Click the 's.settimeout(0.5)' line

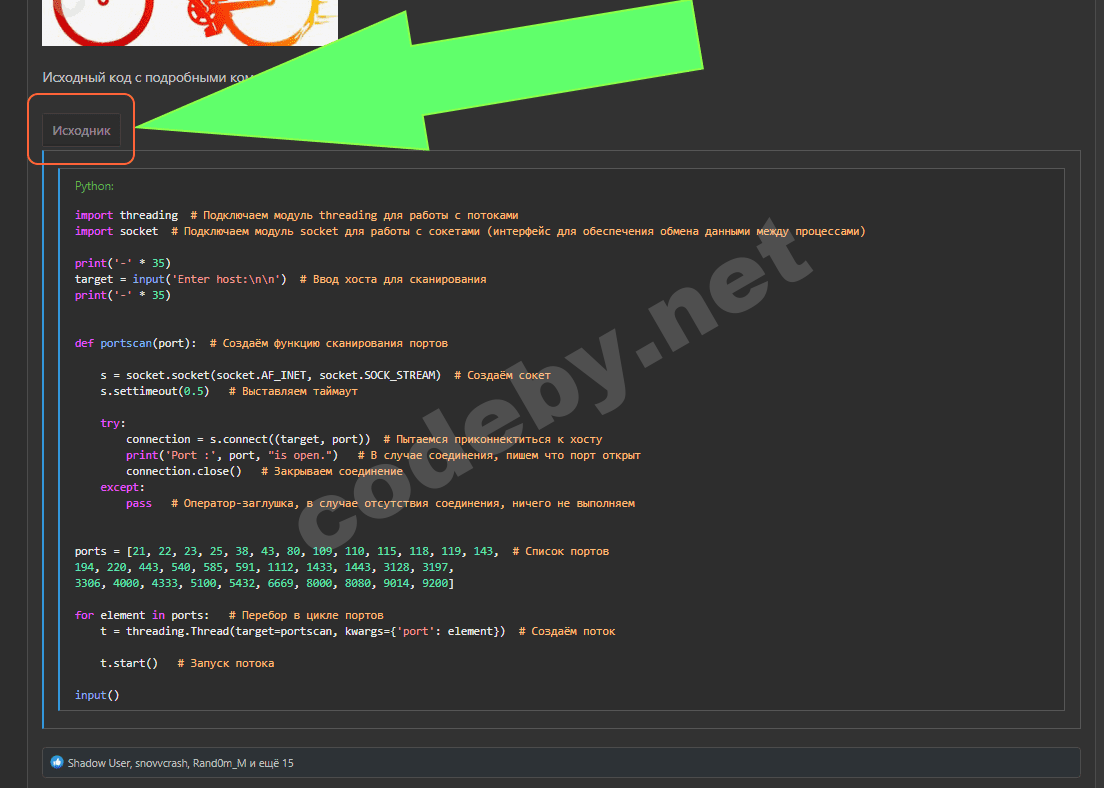click(x=229, y=392)
